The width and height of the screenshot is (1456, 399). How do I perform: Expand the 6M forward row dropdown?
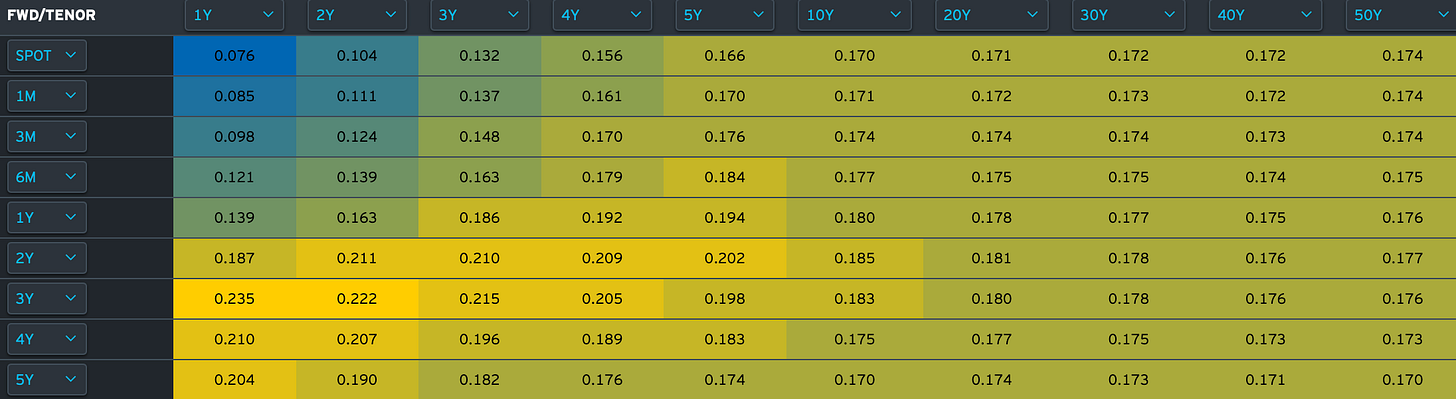[47, 177]
